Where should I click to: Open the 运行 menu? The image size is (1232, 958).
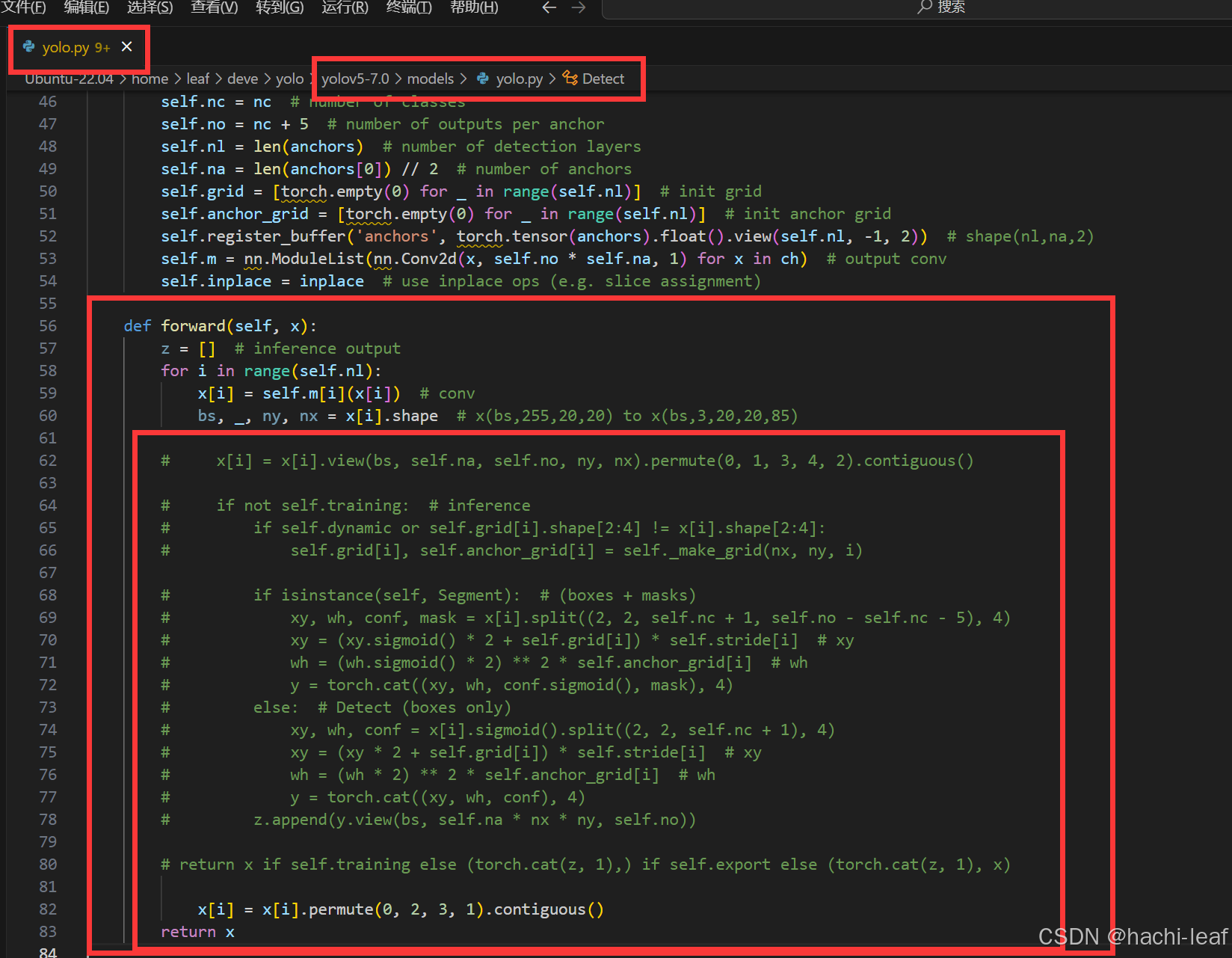[x=344, y=8]
